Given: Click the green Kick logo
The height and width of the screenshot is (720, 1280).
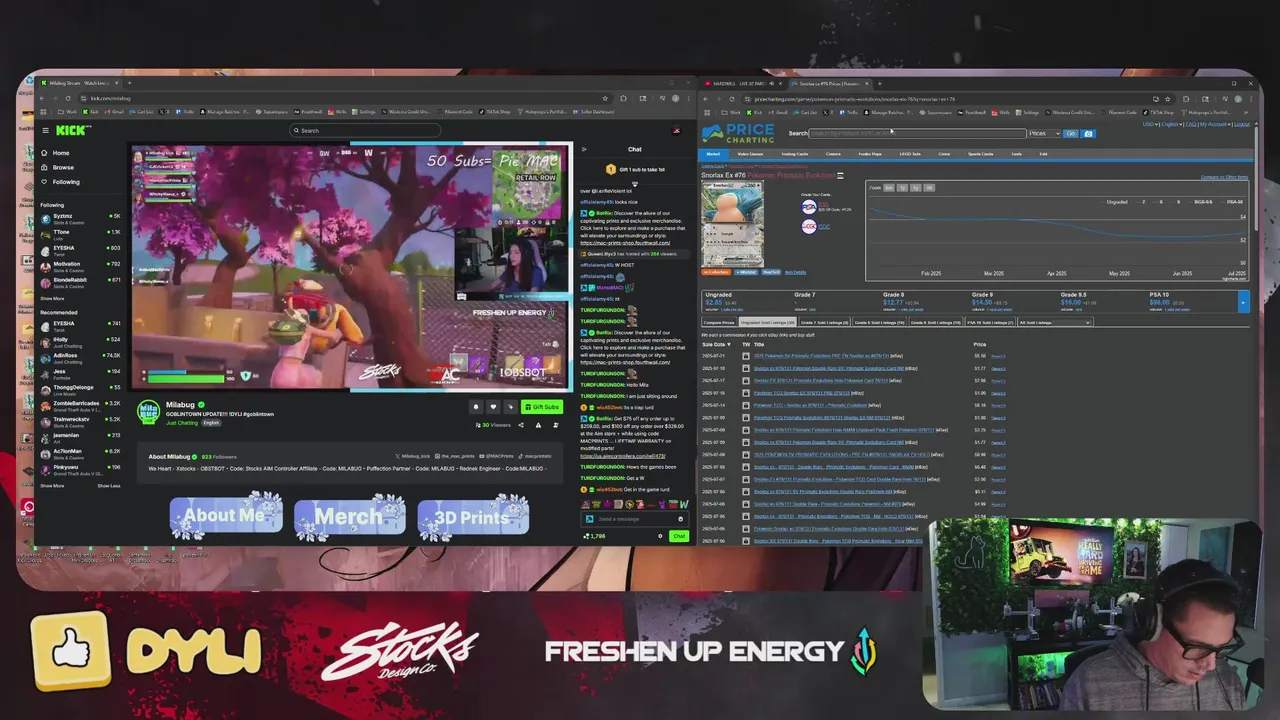Looking at the screenshot, I should 73,130.
